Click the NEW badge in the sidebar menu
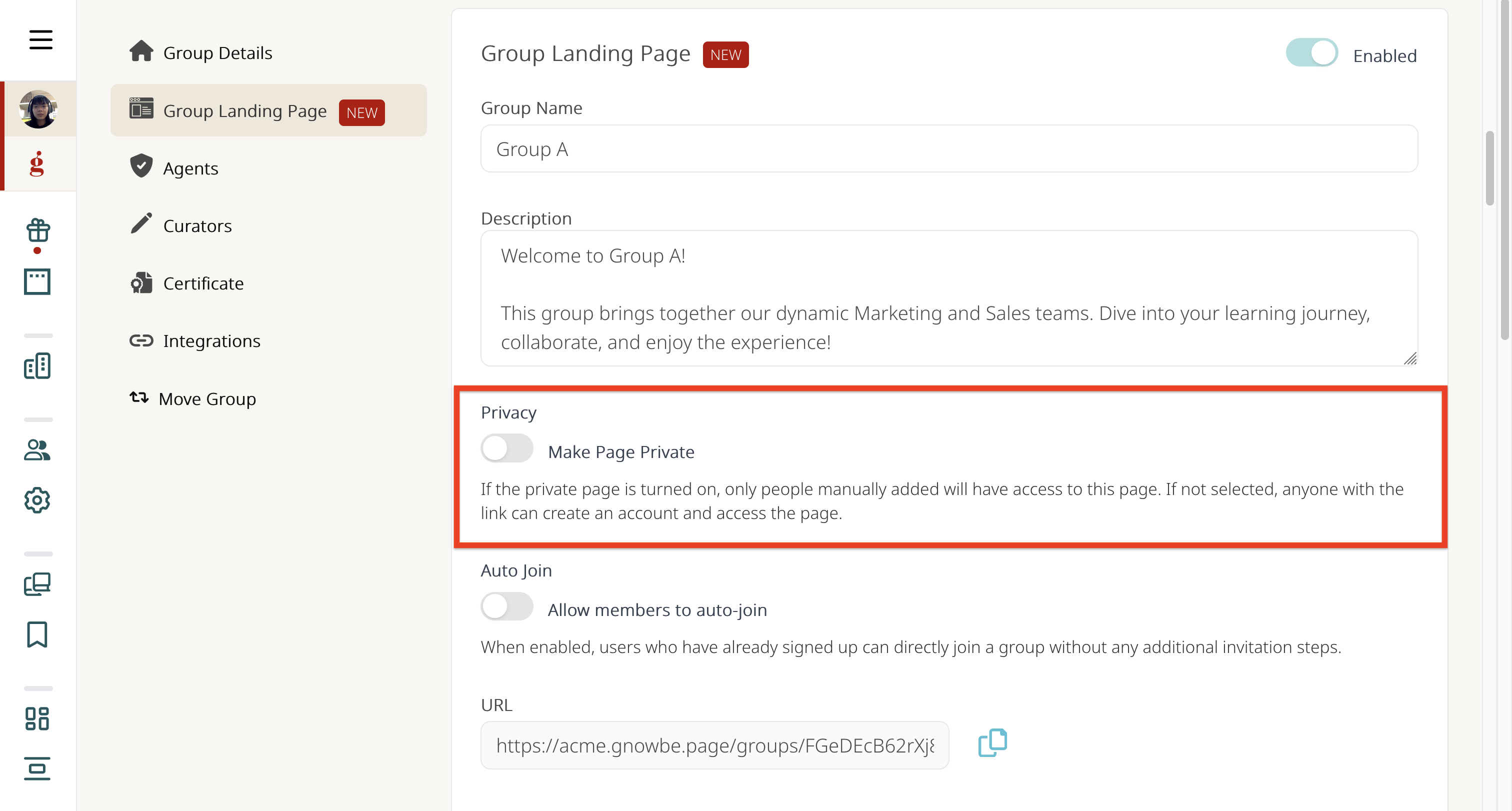This screenshot has height=811, width=1512. (361, 112)
